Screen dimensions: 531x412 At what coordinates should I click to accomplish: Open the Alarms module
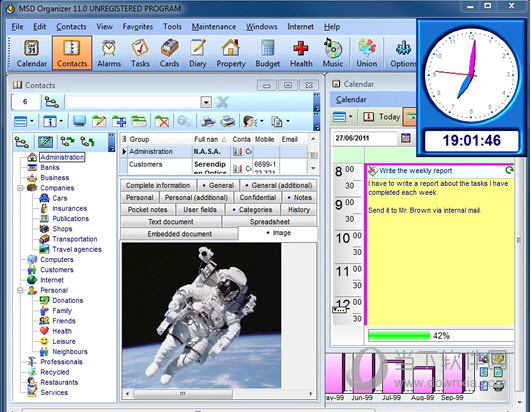pyautogui.click(x=109, y=53)
